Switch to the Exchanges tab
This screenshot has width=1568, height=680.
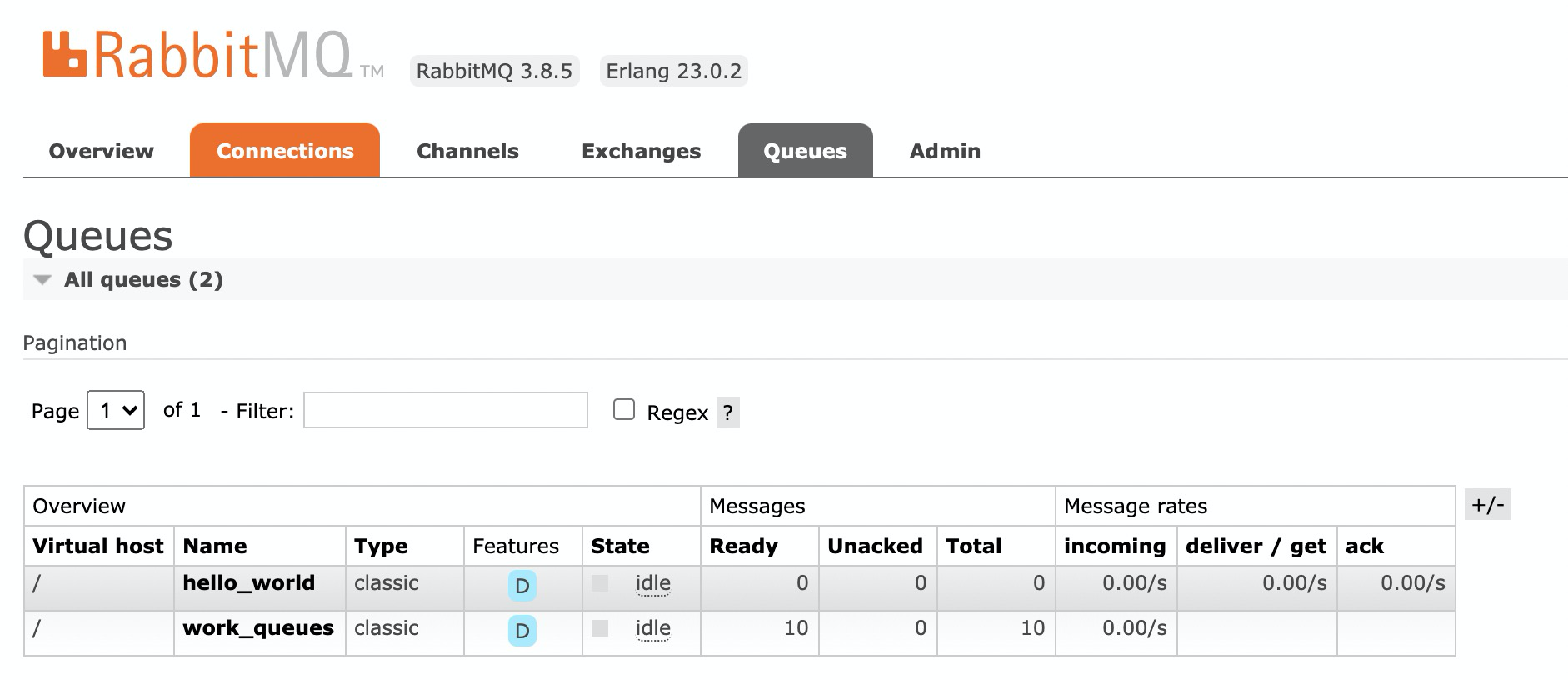click(x=642, y=151)
